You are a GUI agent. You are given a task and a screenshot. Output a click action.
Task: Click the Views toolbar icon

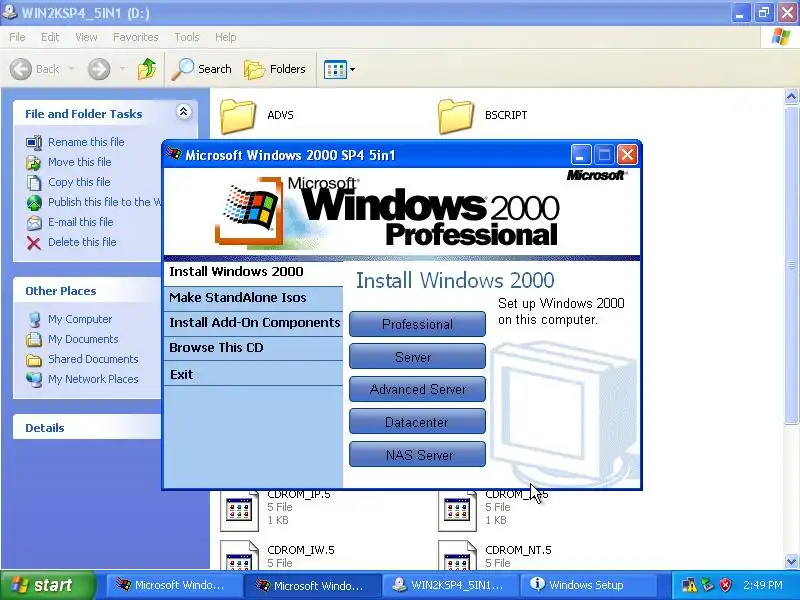pyautogui.click(x=335, y=69)
